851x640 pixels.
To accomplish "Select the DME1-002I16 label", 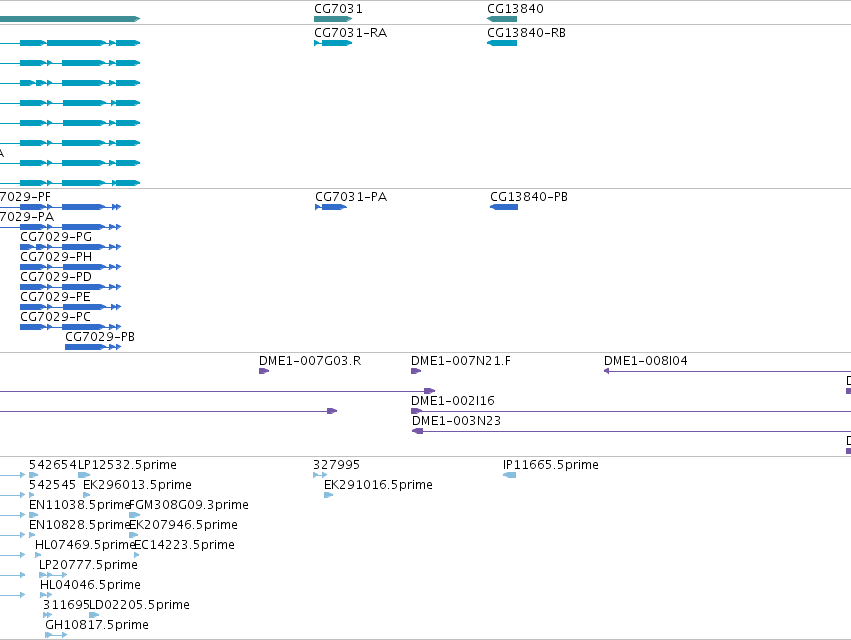I will pos(453,401).
